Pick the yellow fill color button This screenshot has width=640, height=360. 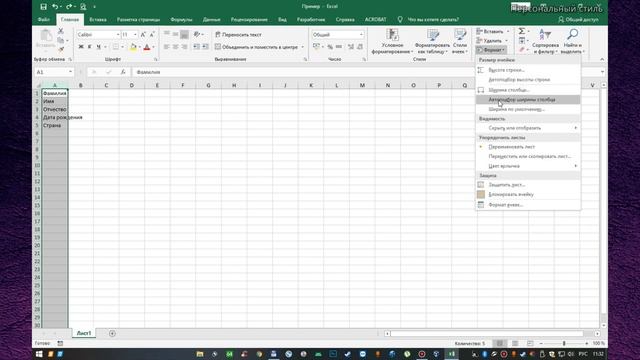point(133,47)
